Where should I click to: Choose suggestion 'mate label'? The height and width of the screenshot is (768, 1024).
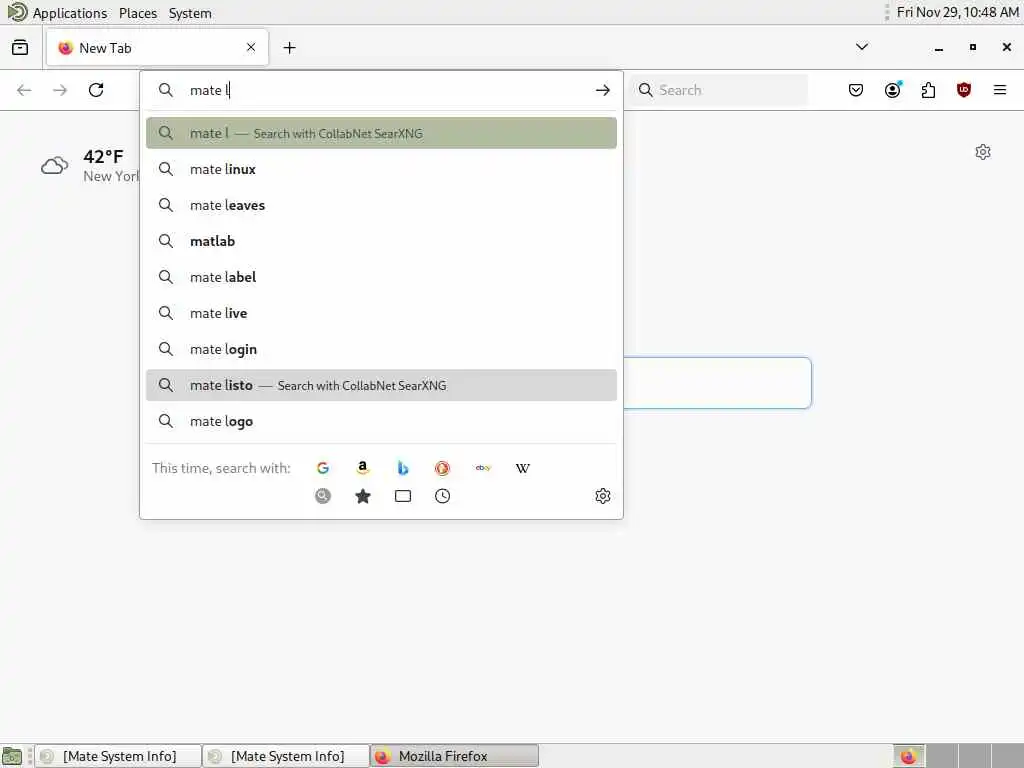click(381, 277)
